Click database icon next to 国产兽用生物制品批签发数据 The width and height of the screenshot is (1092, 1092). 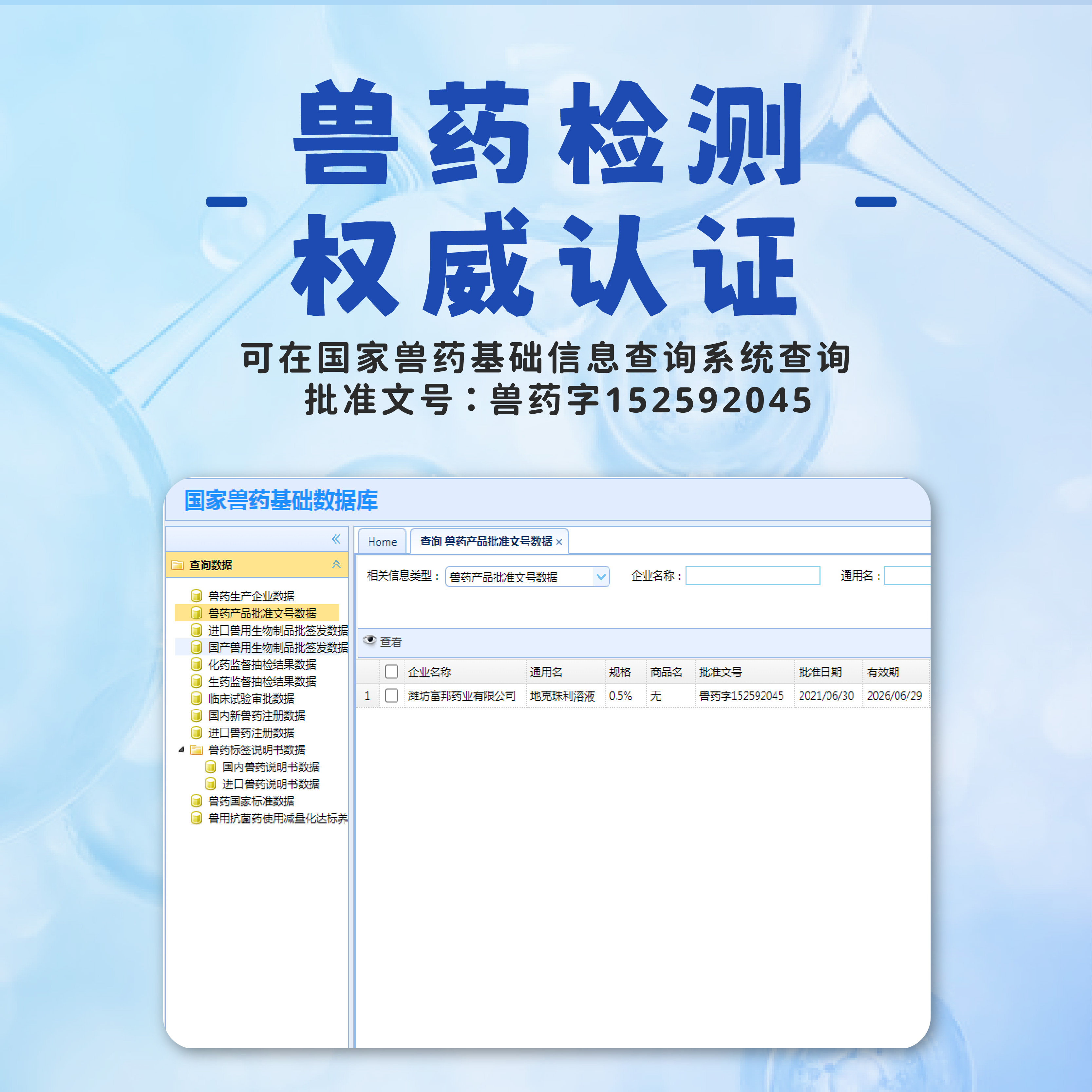(x=196, y=647)
